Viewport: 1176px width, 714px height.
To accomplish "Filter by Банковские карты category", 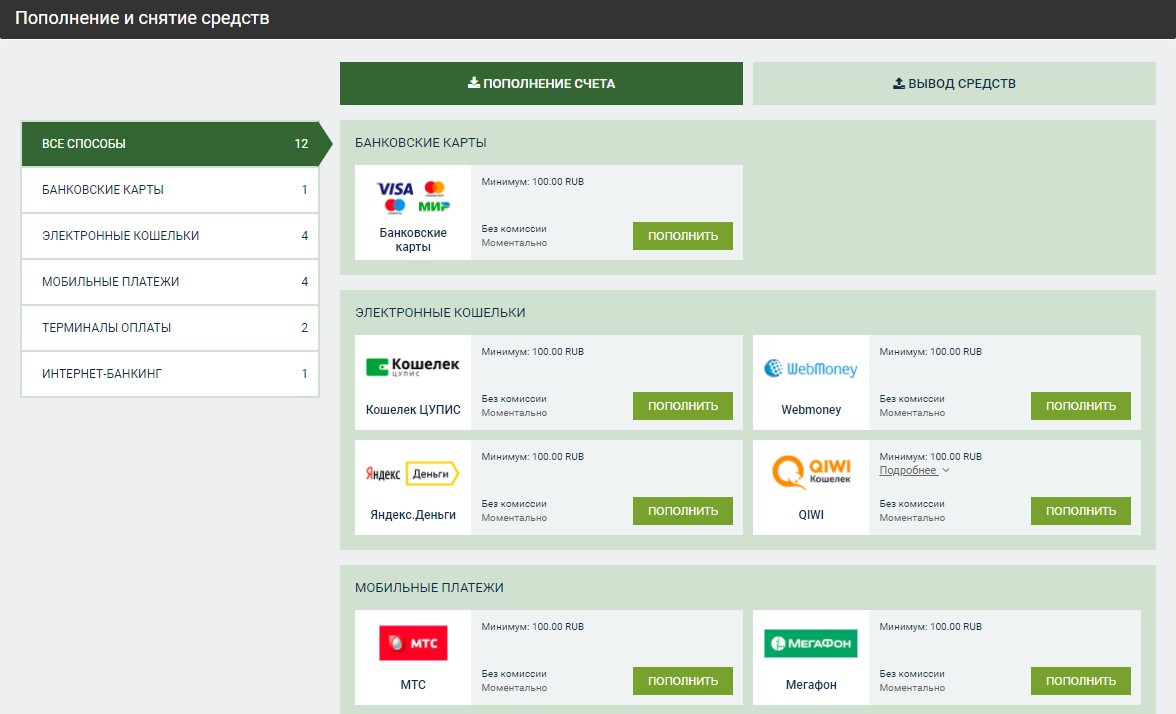I will [x=170, y=190].
